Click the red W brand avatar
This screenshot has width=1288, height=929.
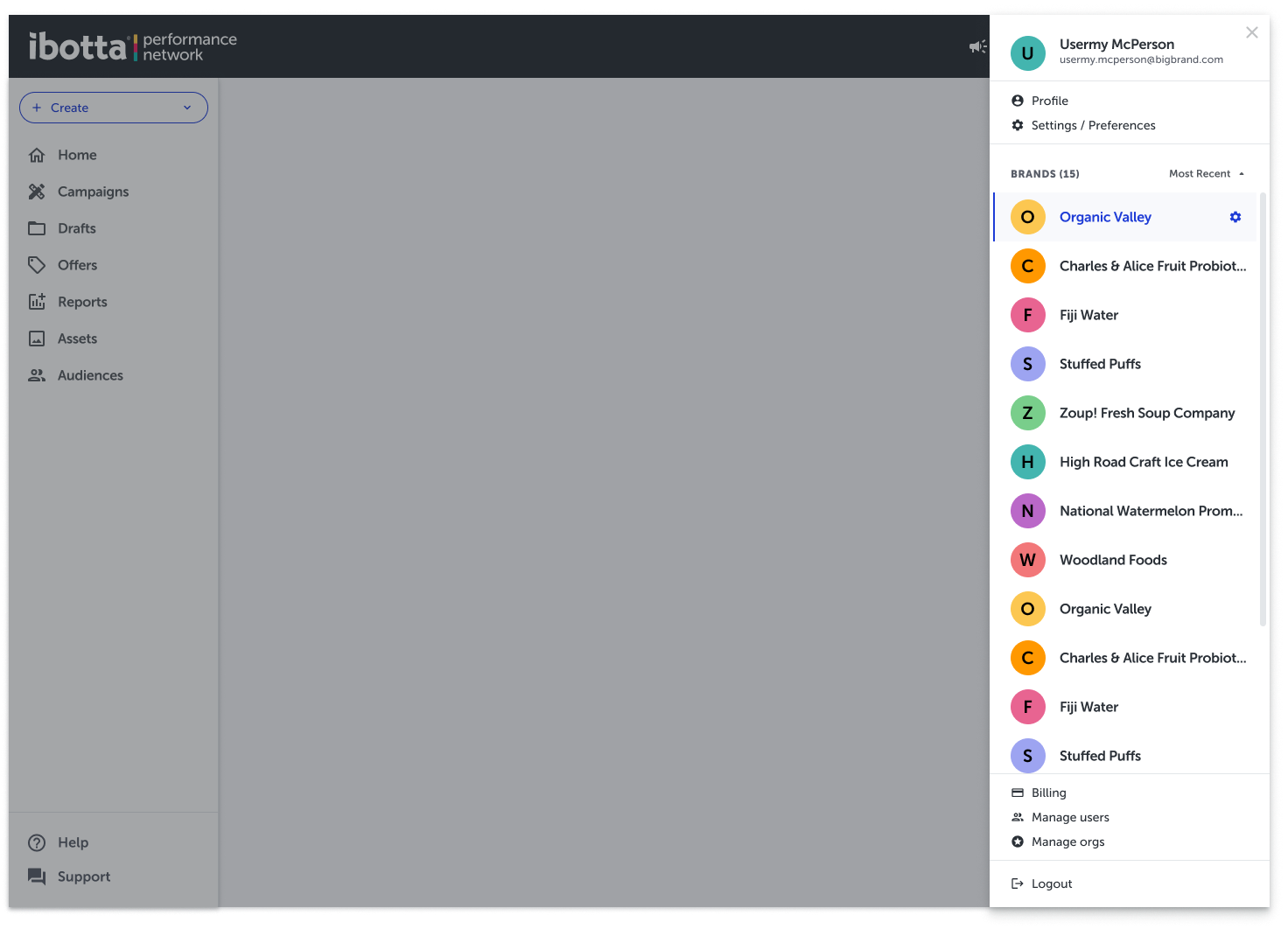1028,560
